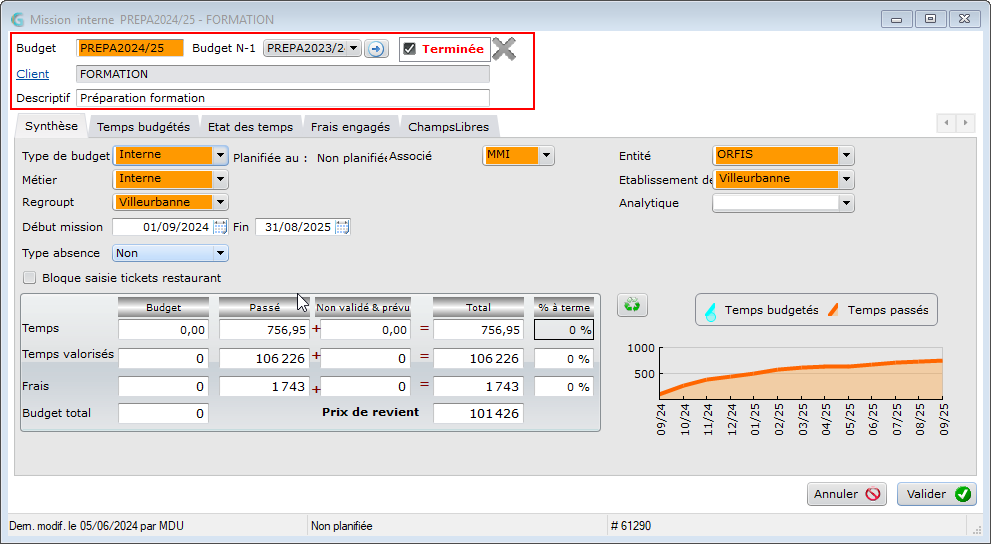Click the Valider button

(x=937, y=494)
